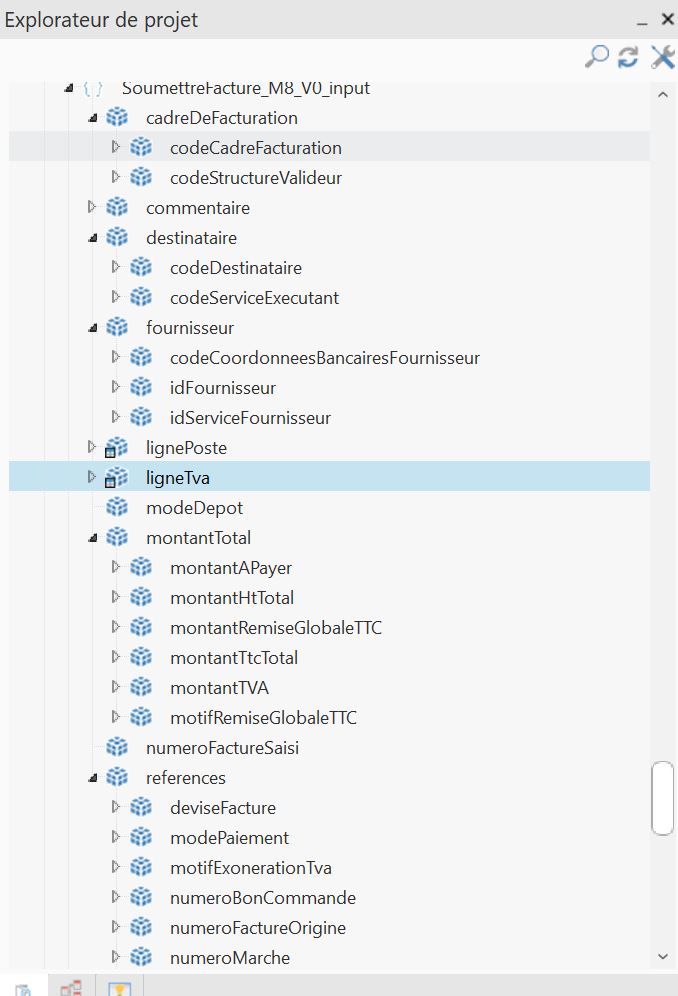Select the numeroFactureSaisi tree item

point(222,748)
